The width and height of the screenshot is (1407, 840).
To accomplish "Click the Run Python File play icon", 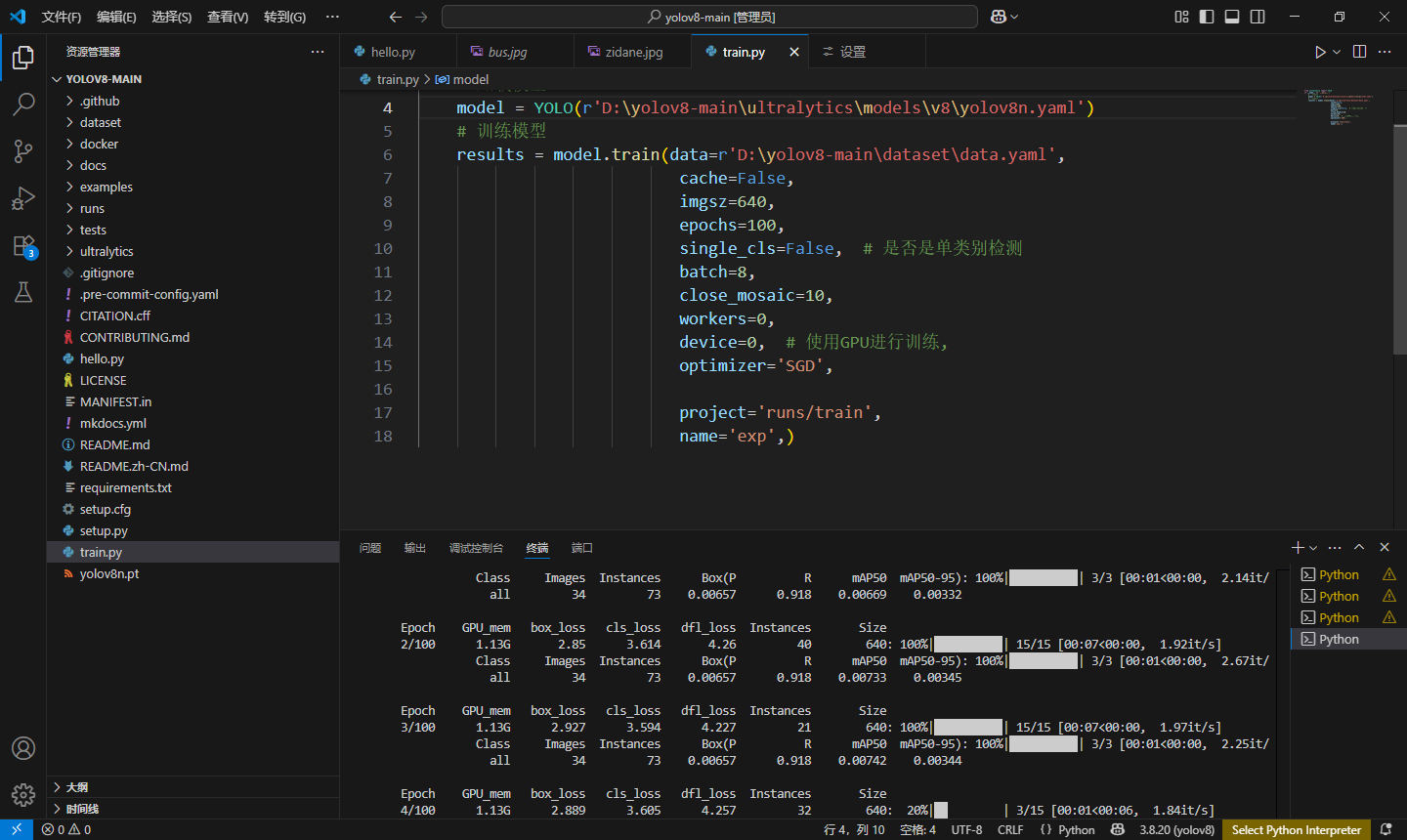I will pyautogui.click(x=1320, y=52).
